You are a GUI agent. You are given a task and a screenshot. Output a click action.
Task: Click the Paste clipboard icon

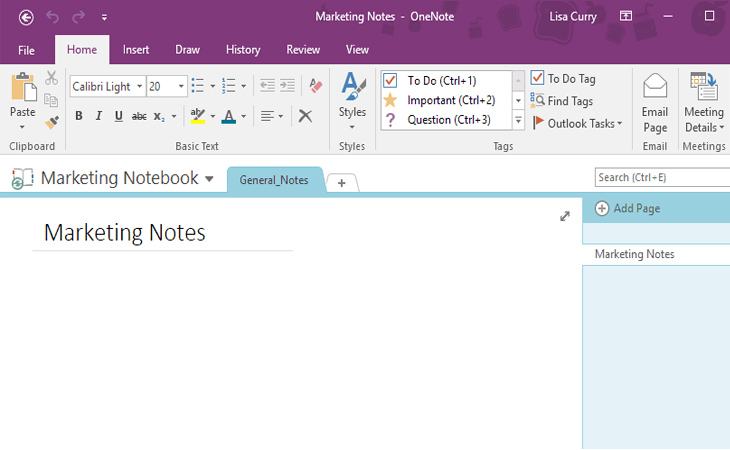(x=23, y=87)
